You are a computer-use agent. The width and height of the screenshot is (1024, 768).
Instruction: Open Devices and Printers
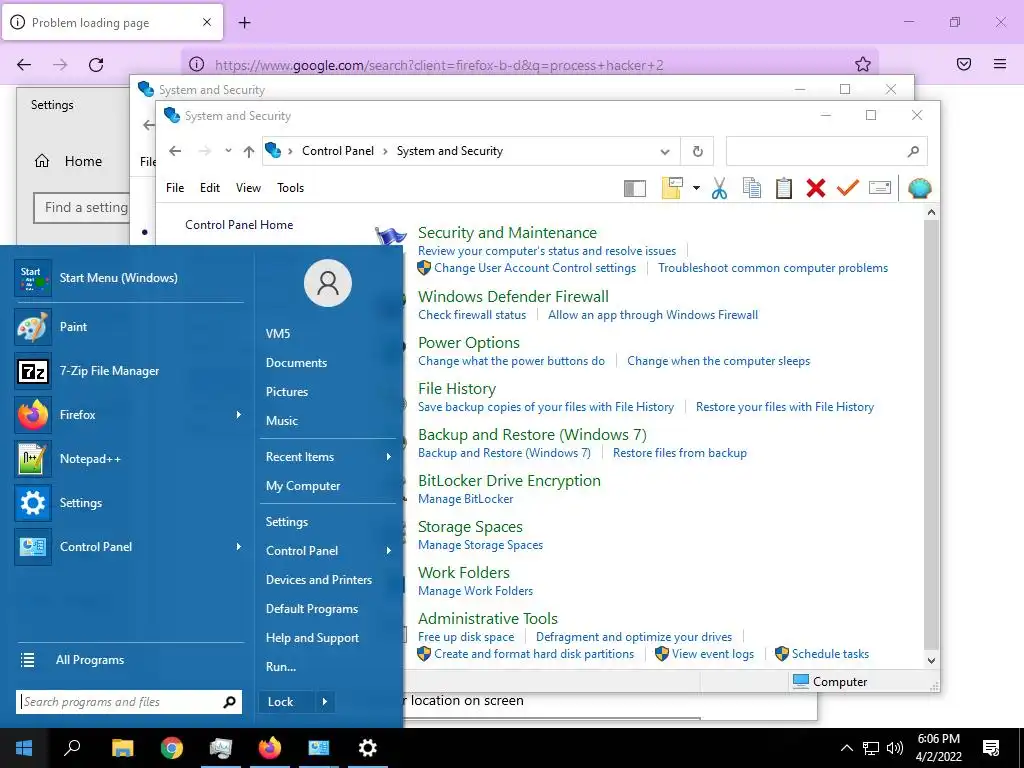click(x=318, y=580)
